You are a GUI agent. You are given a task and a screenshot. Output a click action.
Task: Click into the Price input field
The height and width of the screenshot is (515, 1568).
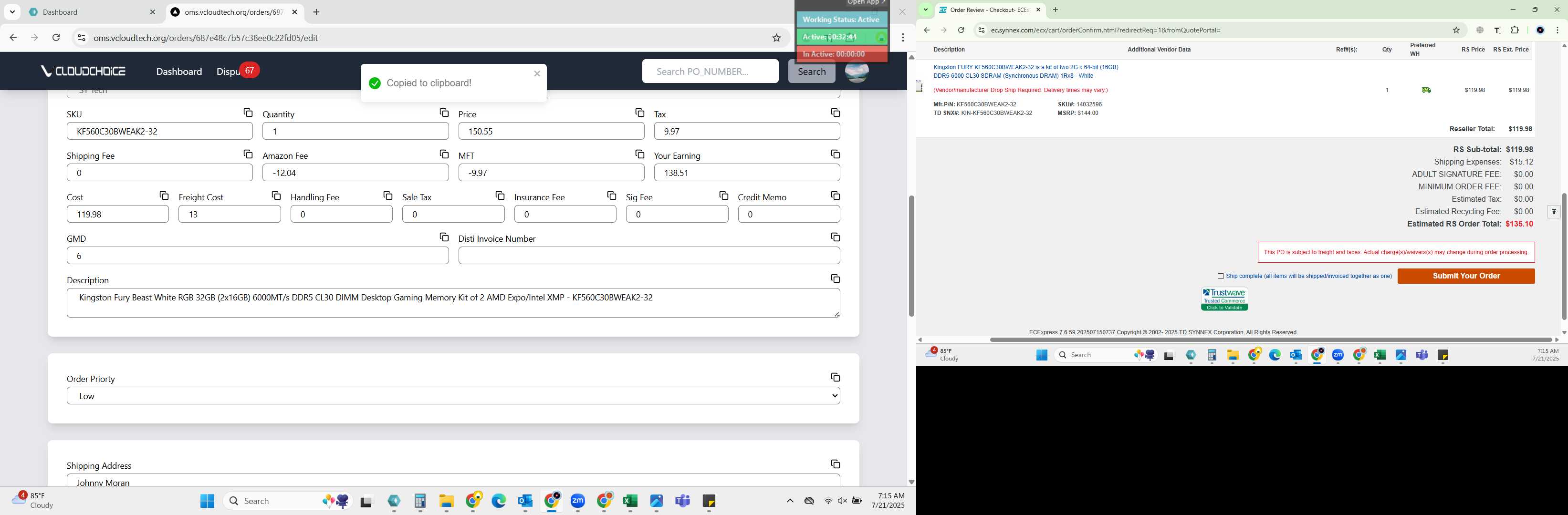pyautogui.click(x=551, y=131)
